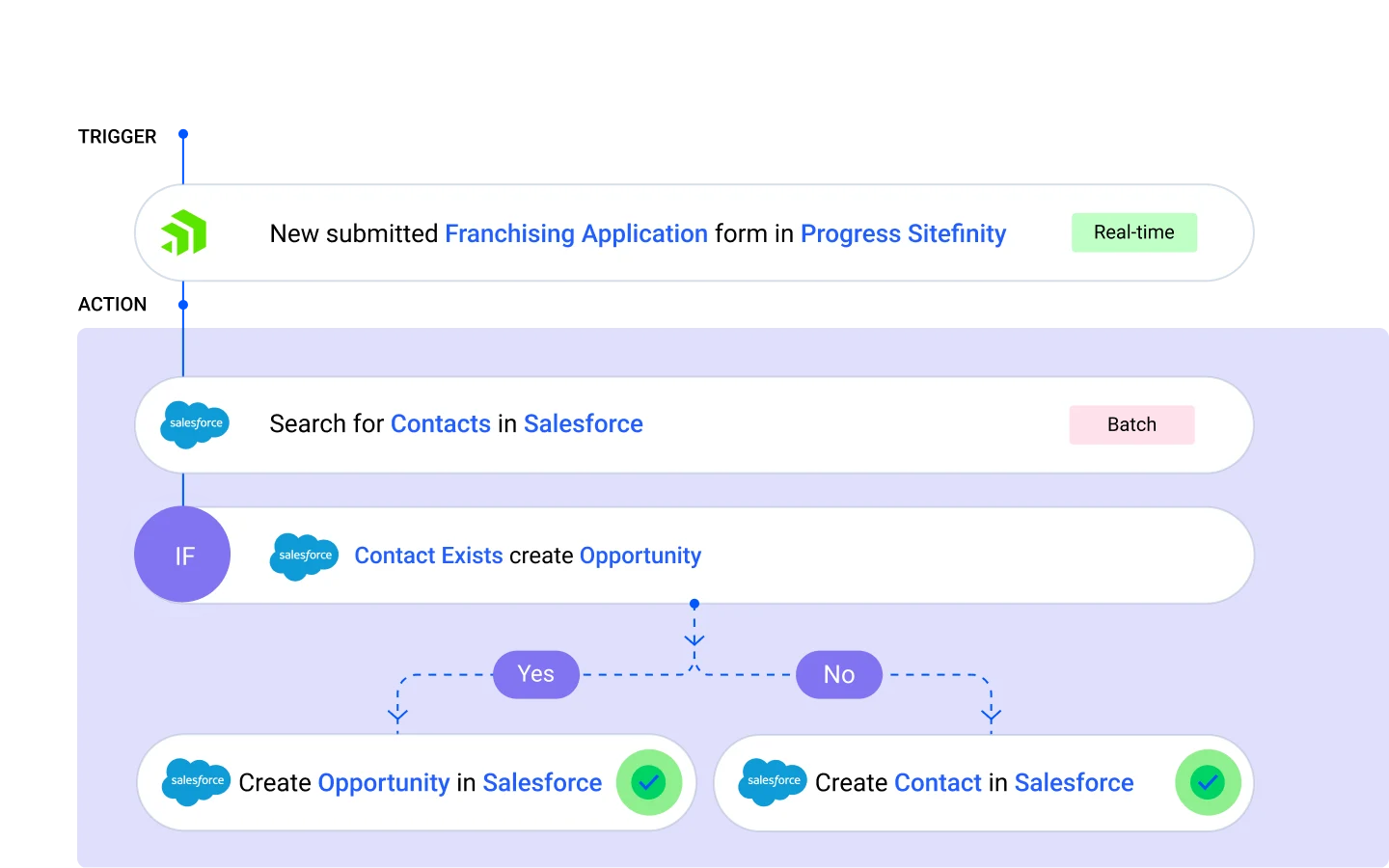Click the arrow above Create Contact step
1389x868 pixels.
(x=991, y=715)
